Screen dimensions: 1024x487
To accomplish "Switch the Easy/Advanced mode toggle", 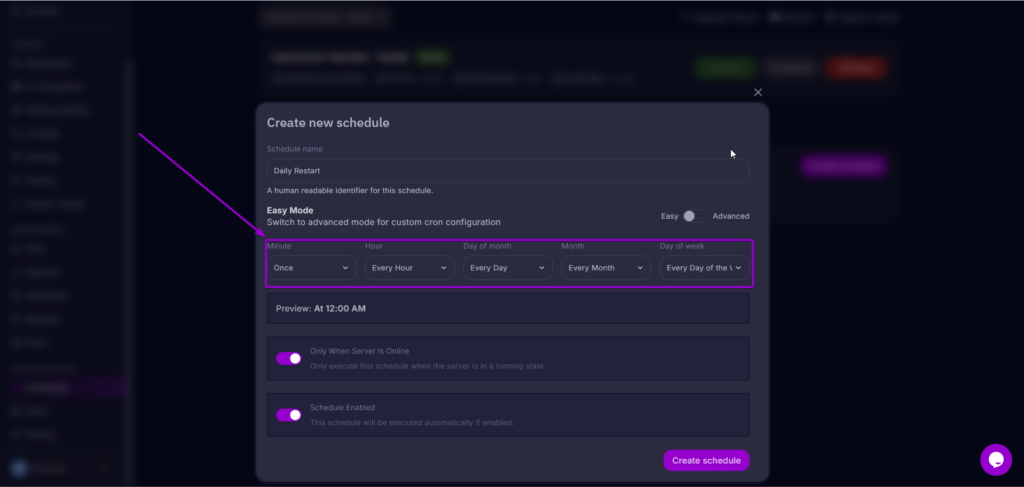I will click(695, 216).
